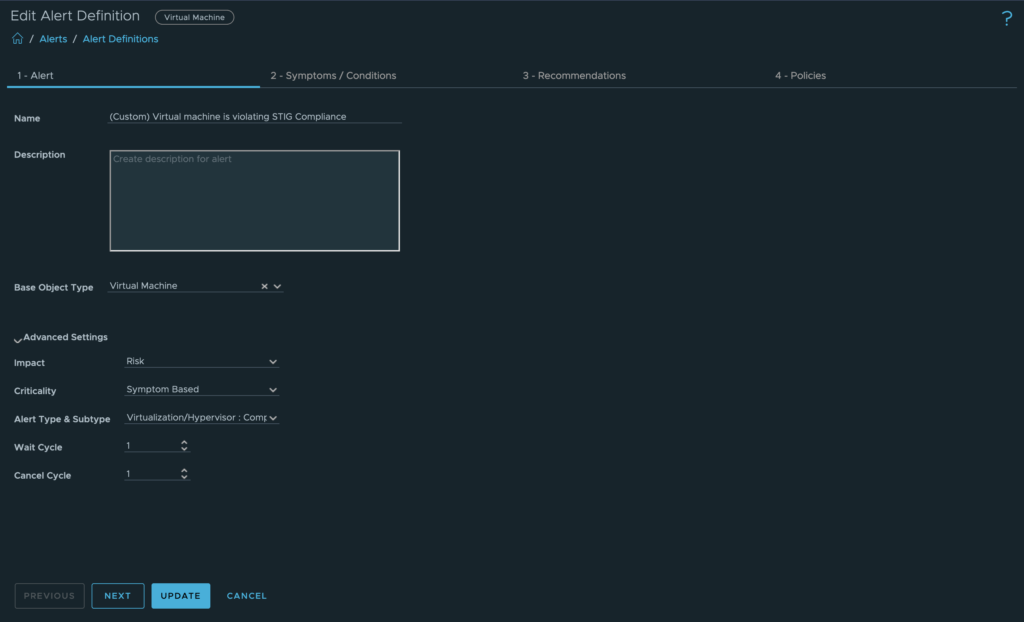Image resolution: width=1024 pixels, height=622 pixels.
Task: Open help via question mark icon
Action: (1006, 19)
